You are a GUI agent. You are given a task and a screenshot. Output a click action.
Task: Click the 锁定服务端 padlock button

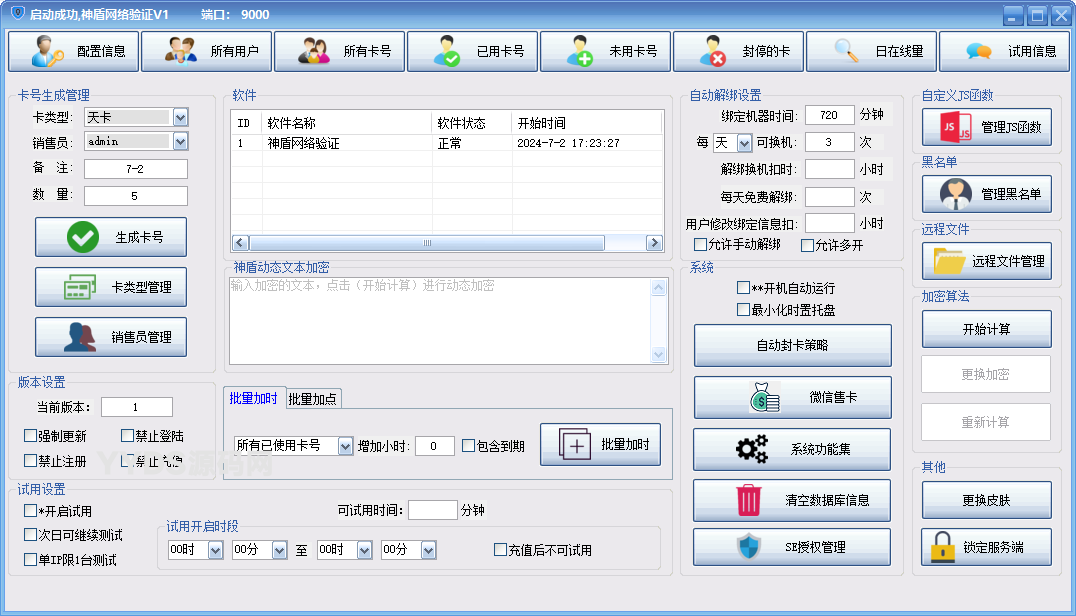tap(986, 547)
